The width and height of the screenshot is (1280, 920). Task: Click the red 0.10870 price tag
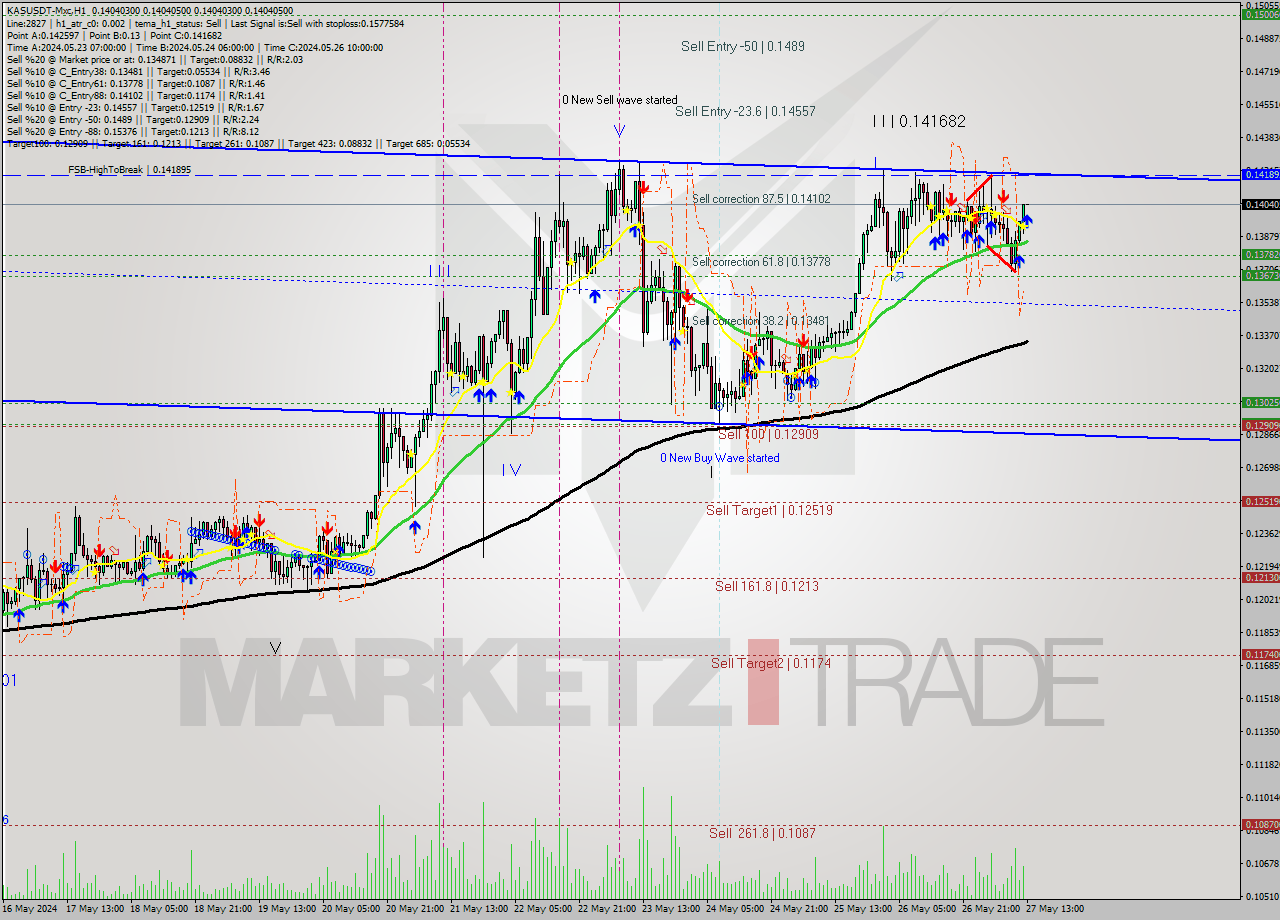point(1260,825)
